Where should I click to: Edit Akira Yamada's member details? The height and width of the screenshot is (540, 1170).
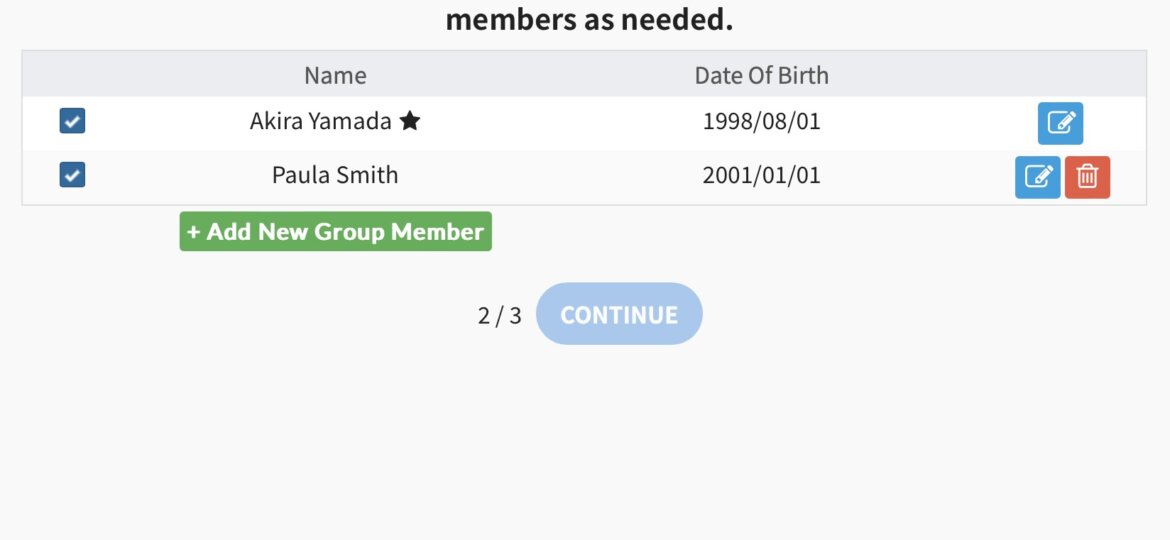coord(1060,123)
